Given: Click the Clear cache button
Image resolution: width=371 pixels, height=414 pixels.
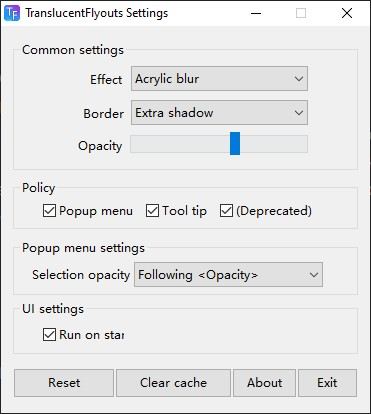Looking at the screenshot, I should [173, 383].
